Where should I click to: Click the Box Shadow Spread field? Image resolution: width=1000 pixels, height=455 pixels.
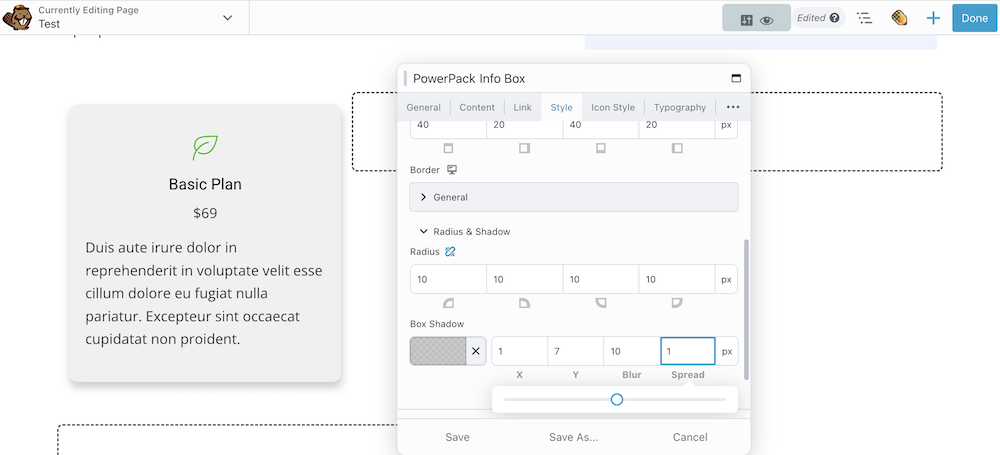tap(688, 351)
